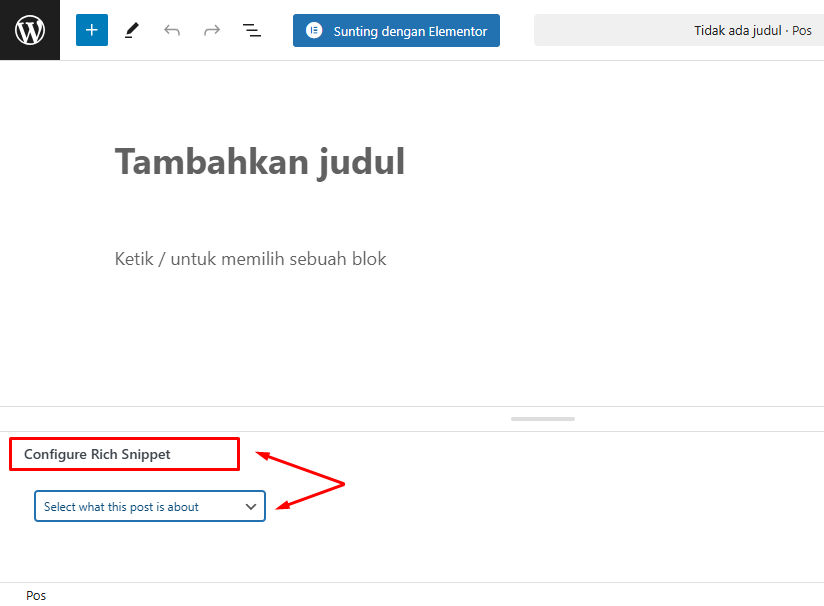Open the document overview list icon
The image size is (824, 606).
[252, 30]
